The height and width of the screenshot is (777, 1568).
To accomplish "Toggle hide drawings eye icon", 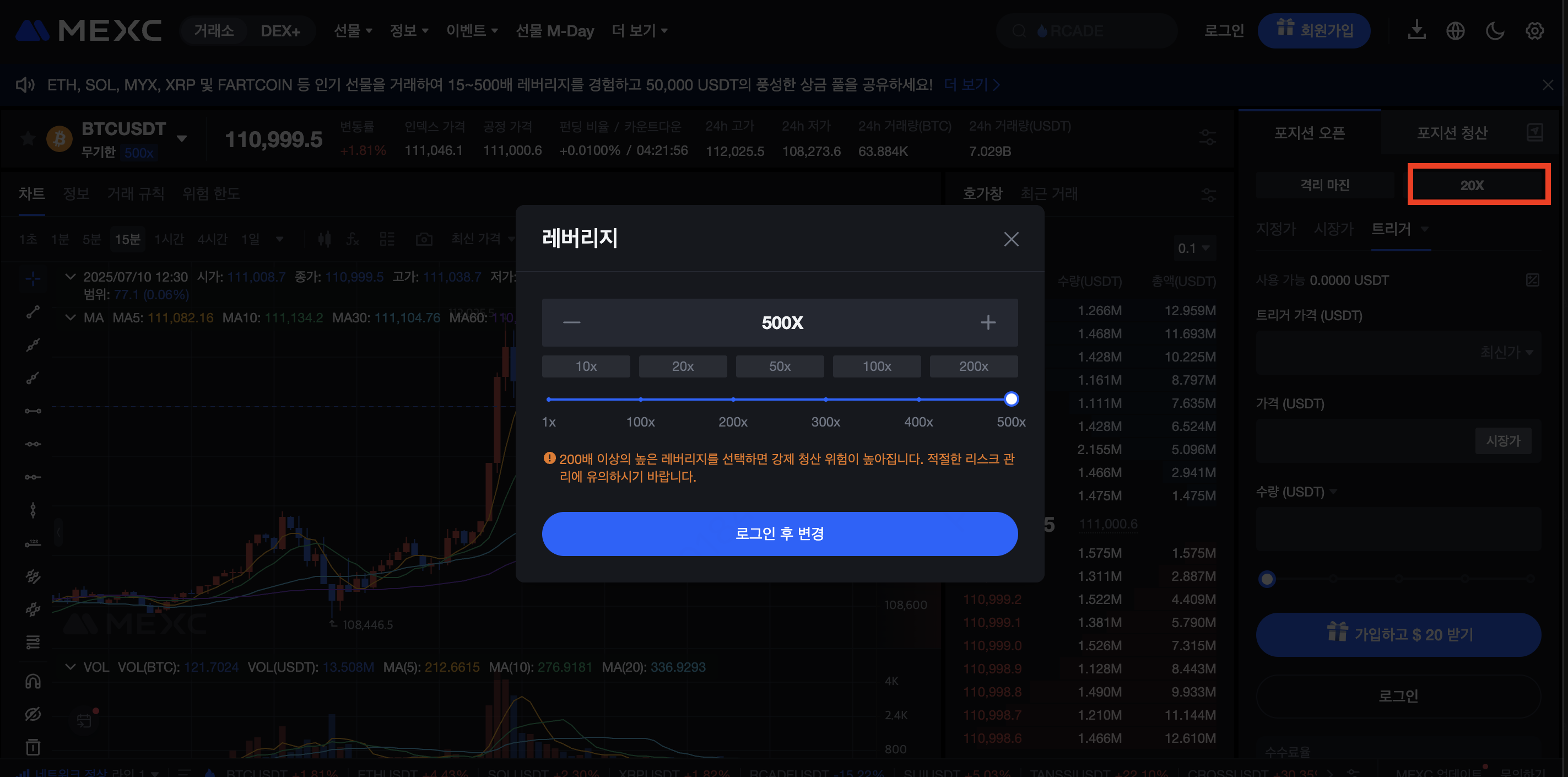I will (x=33, y=714).
